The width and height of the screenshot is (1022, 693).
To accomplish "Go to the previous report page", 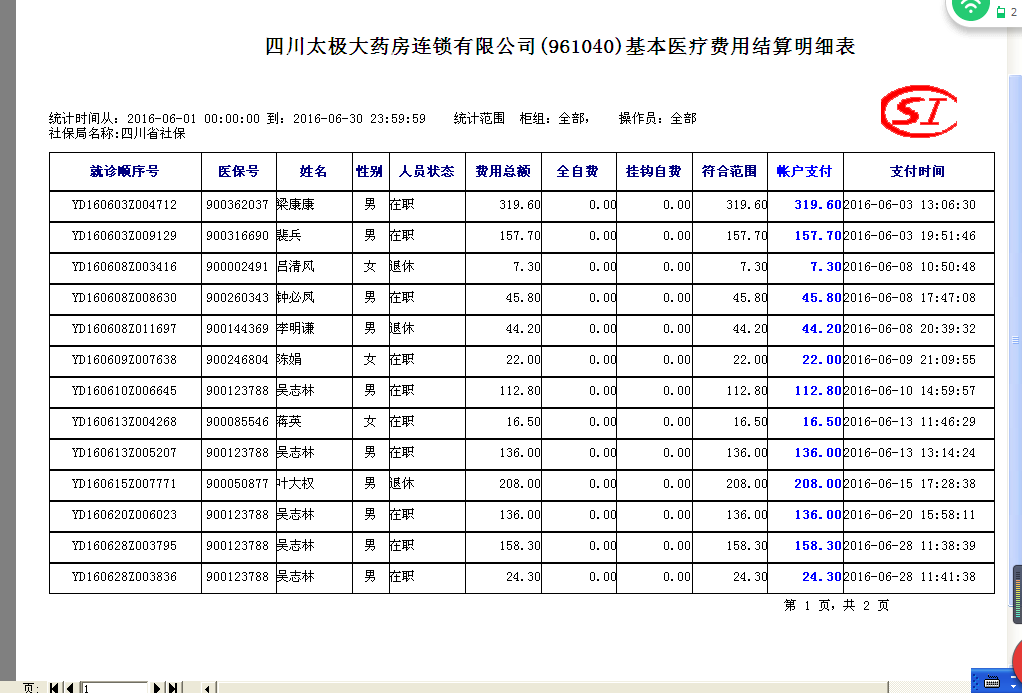I will click(x=70, y=688).
